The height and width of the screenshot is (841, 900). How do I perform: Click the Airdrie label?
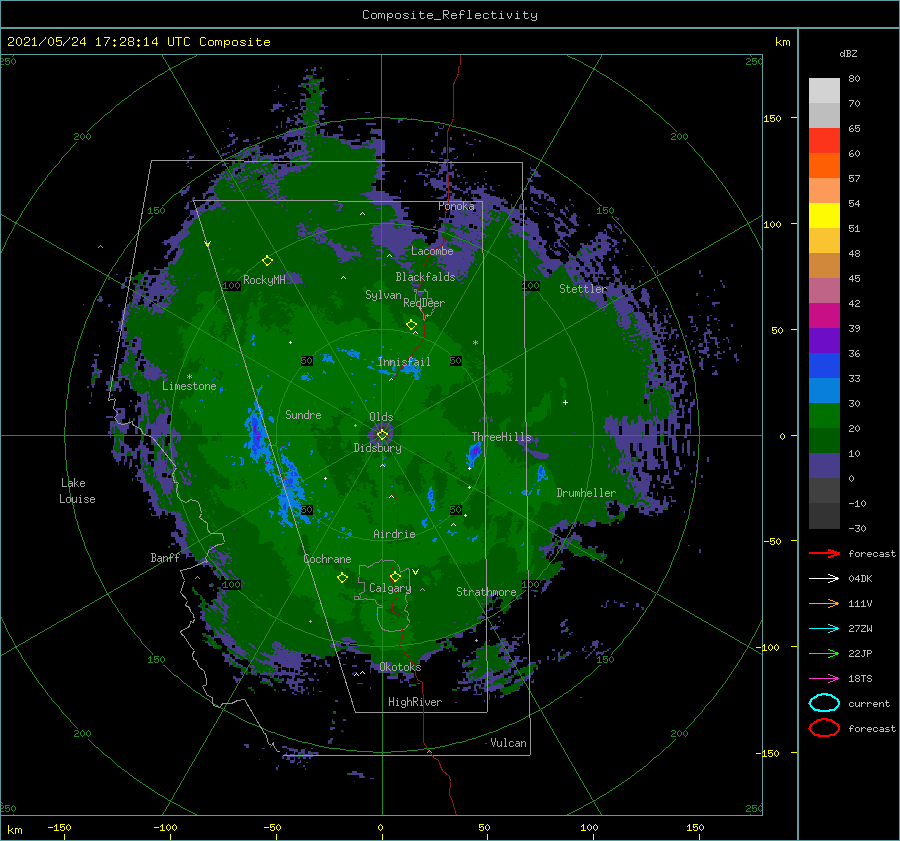pyautogui.click(x=394, y=534)
